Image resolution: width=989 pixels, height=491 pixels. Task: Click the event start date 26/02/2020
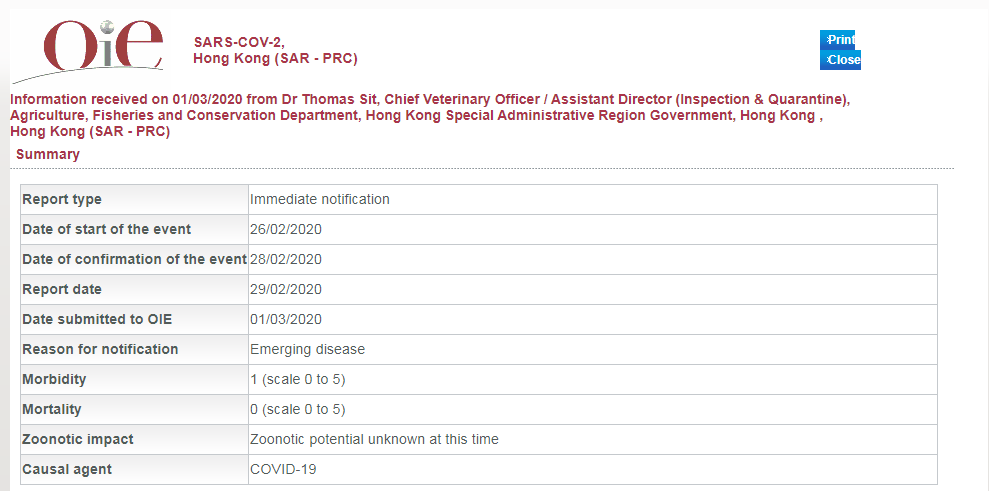286,229
